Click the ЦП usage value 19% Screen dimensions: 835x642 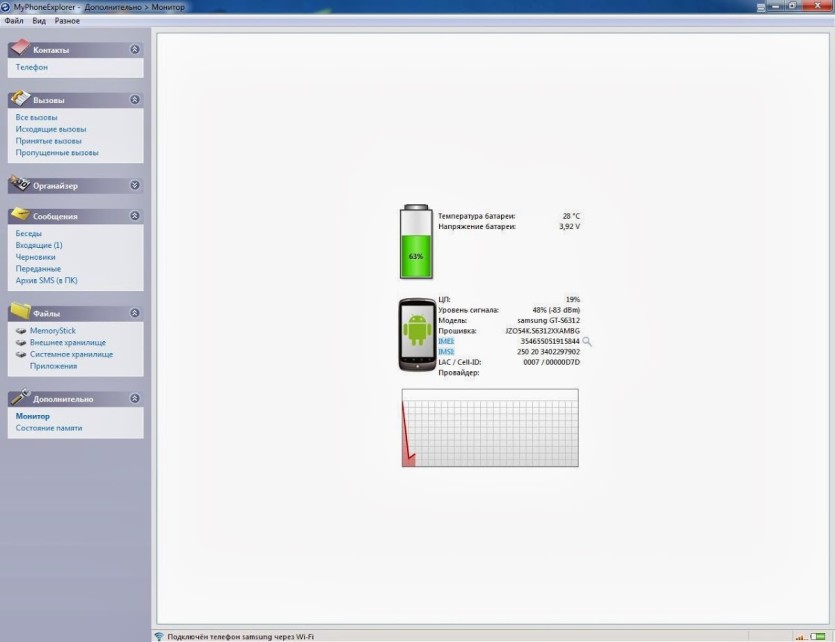click(572, 299)
